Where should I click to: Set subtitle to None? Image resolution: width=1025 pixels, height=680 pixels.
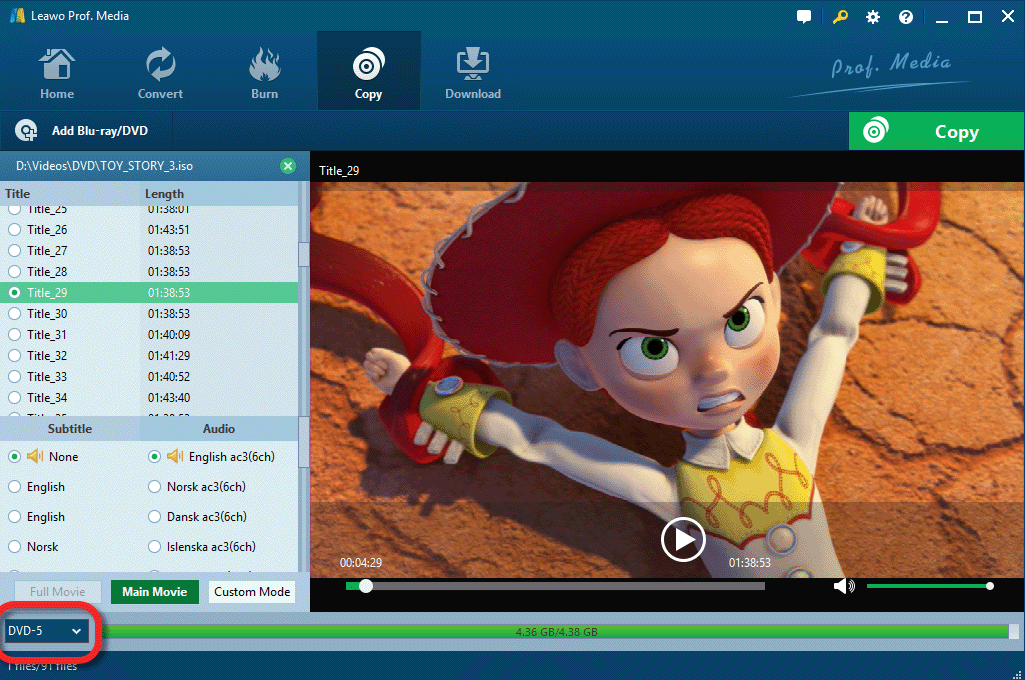coord(14,456)
